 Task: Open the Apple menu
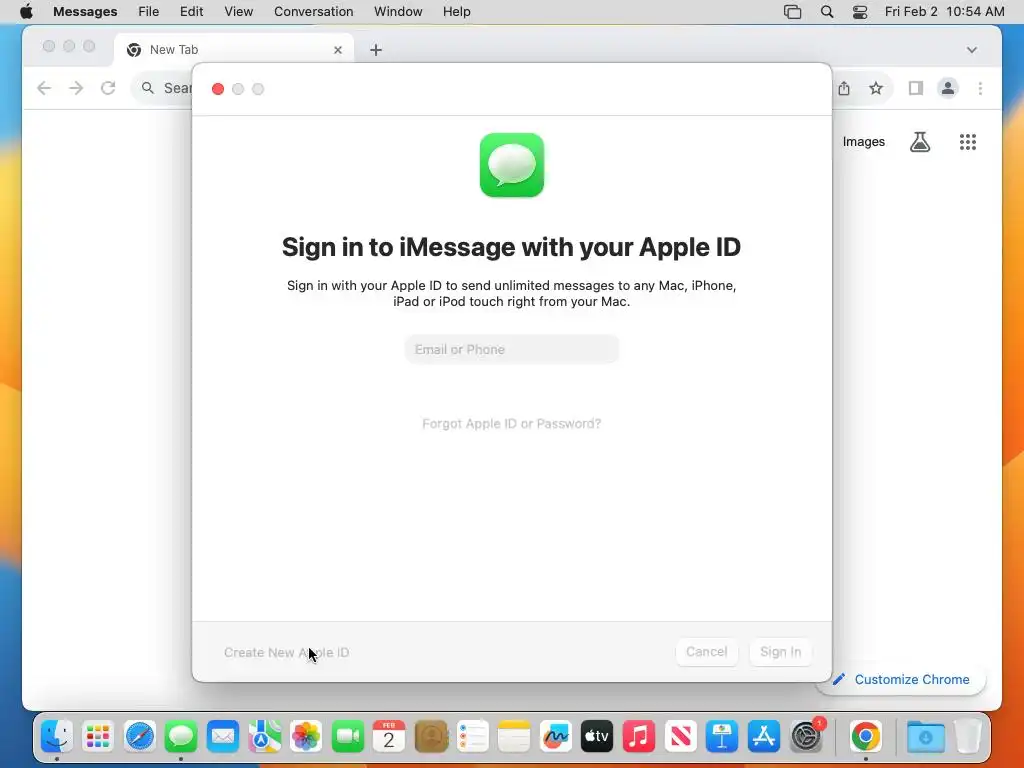(26, 11)
